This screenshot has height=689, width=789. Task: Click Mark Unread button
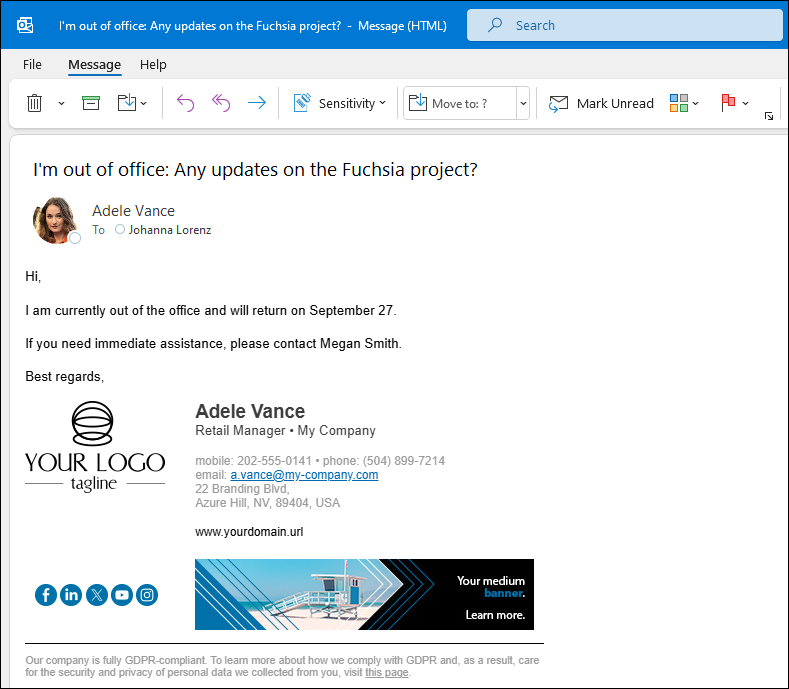click(x=601, y=103)
